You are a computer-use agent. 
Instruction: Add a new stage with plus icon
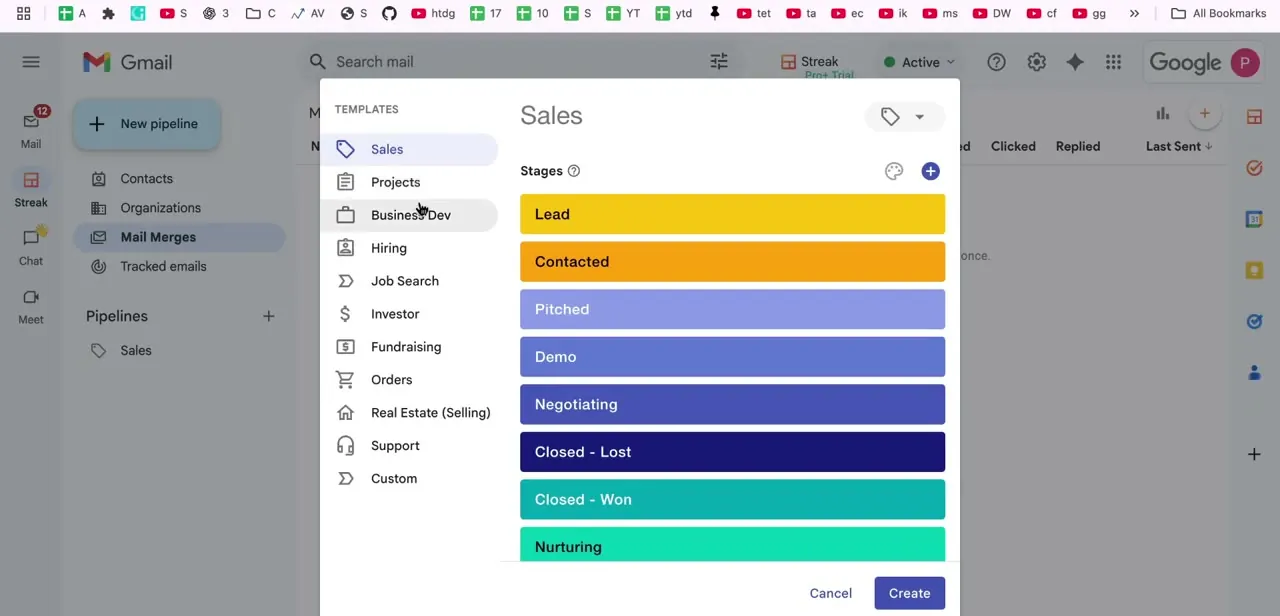click(930, 171)
